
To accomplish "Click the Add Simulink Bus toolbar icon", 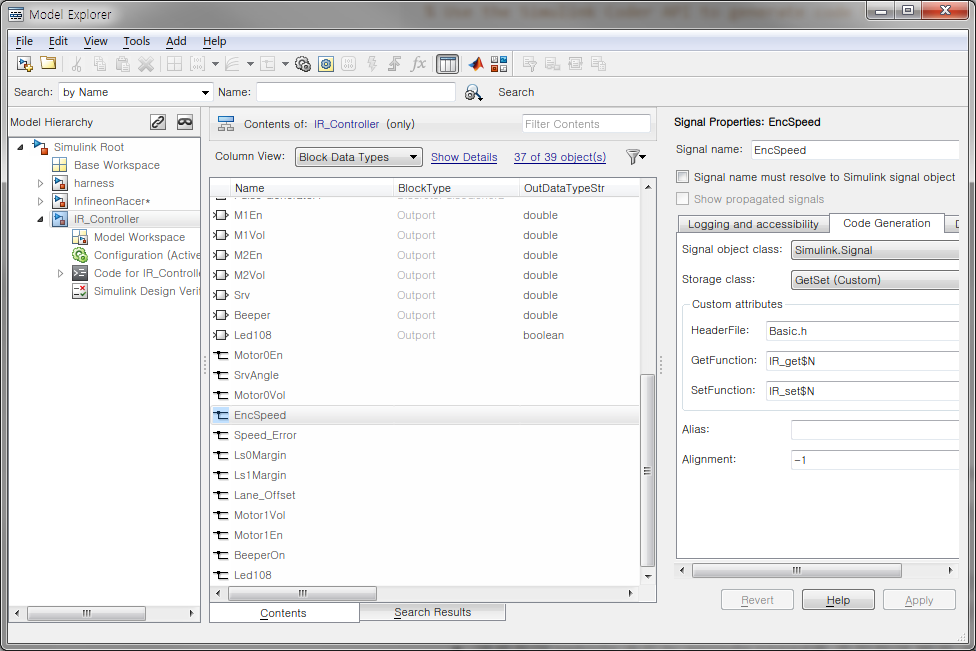I will [x=268, y=63].
